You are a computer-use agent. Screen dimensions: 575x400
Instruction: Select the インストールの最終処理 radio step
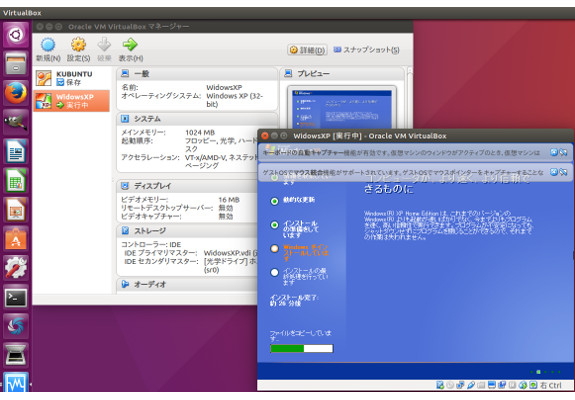pos(274,272)
